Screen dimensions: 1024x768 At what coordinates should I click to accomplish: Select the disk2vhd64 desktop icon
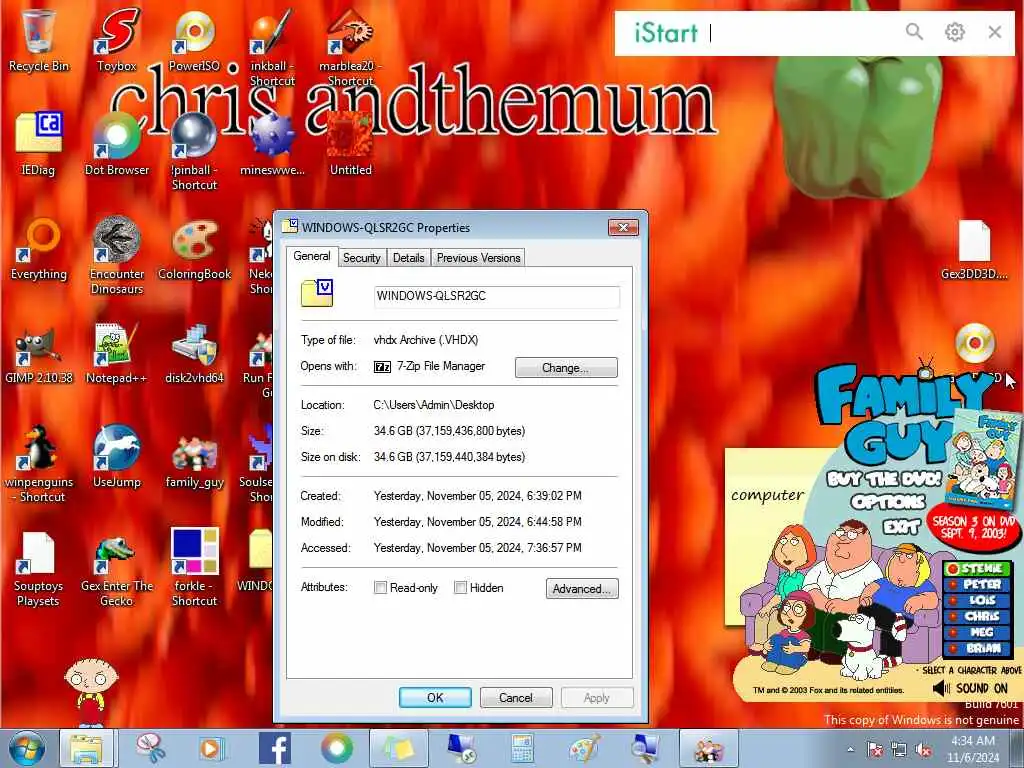194,354
